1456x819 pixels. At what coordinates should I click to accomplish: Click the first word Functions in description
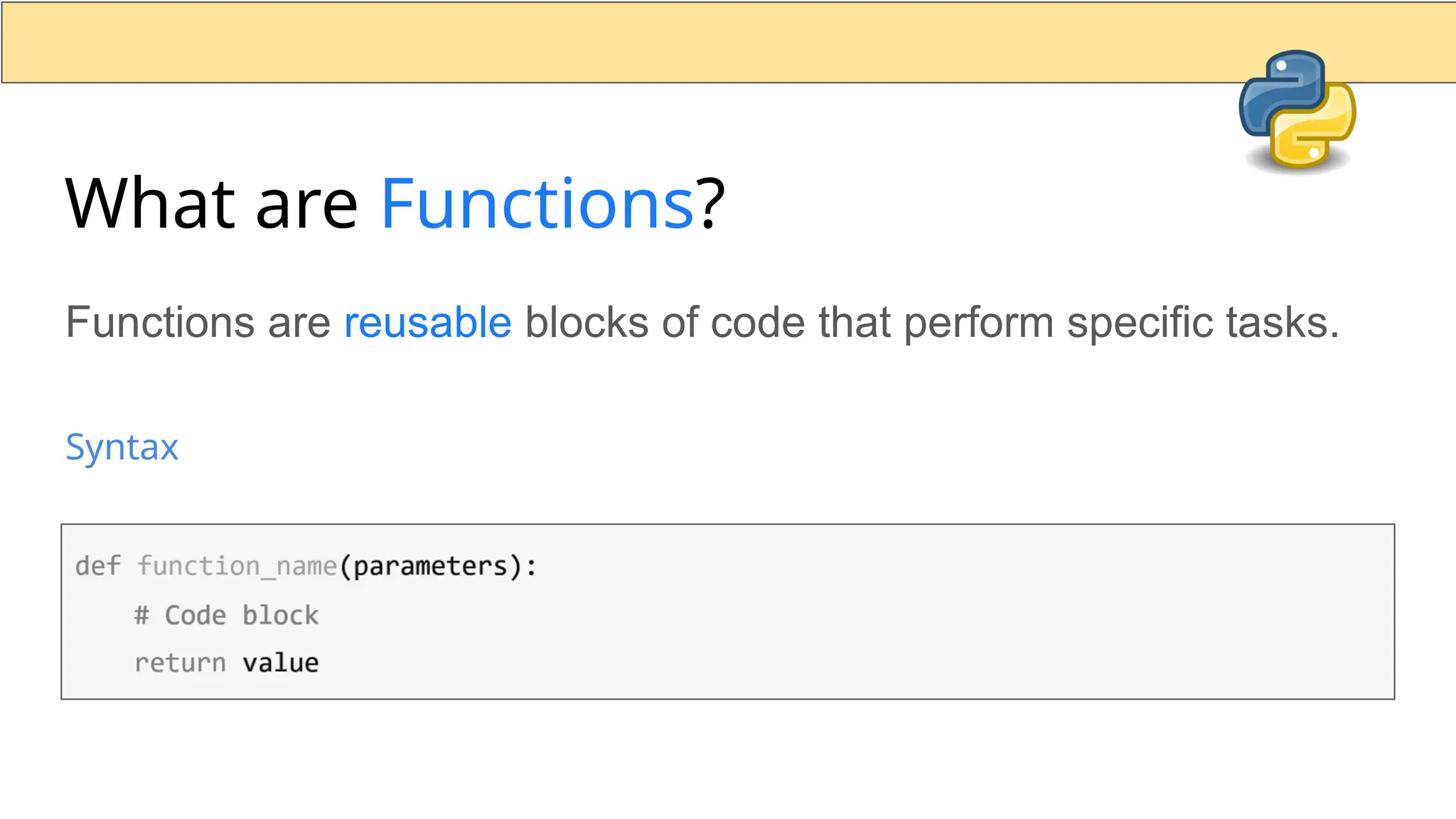[x=159, y=323]
